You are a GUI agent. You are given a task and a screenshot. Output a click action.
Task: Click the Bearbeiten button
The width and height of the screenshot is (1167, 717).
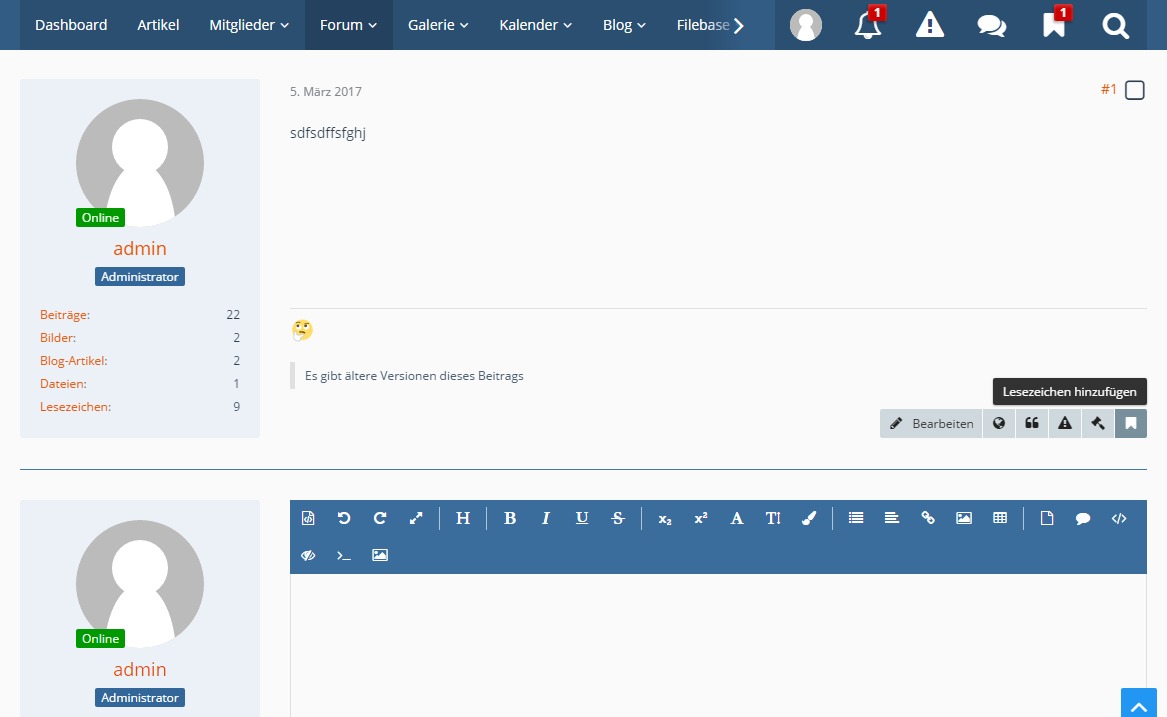pyautogui.click(x=931, y=423)
